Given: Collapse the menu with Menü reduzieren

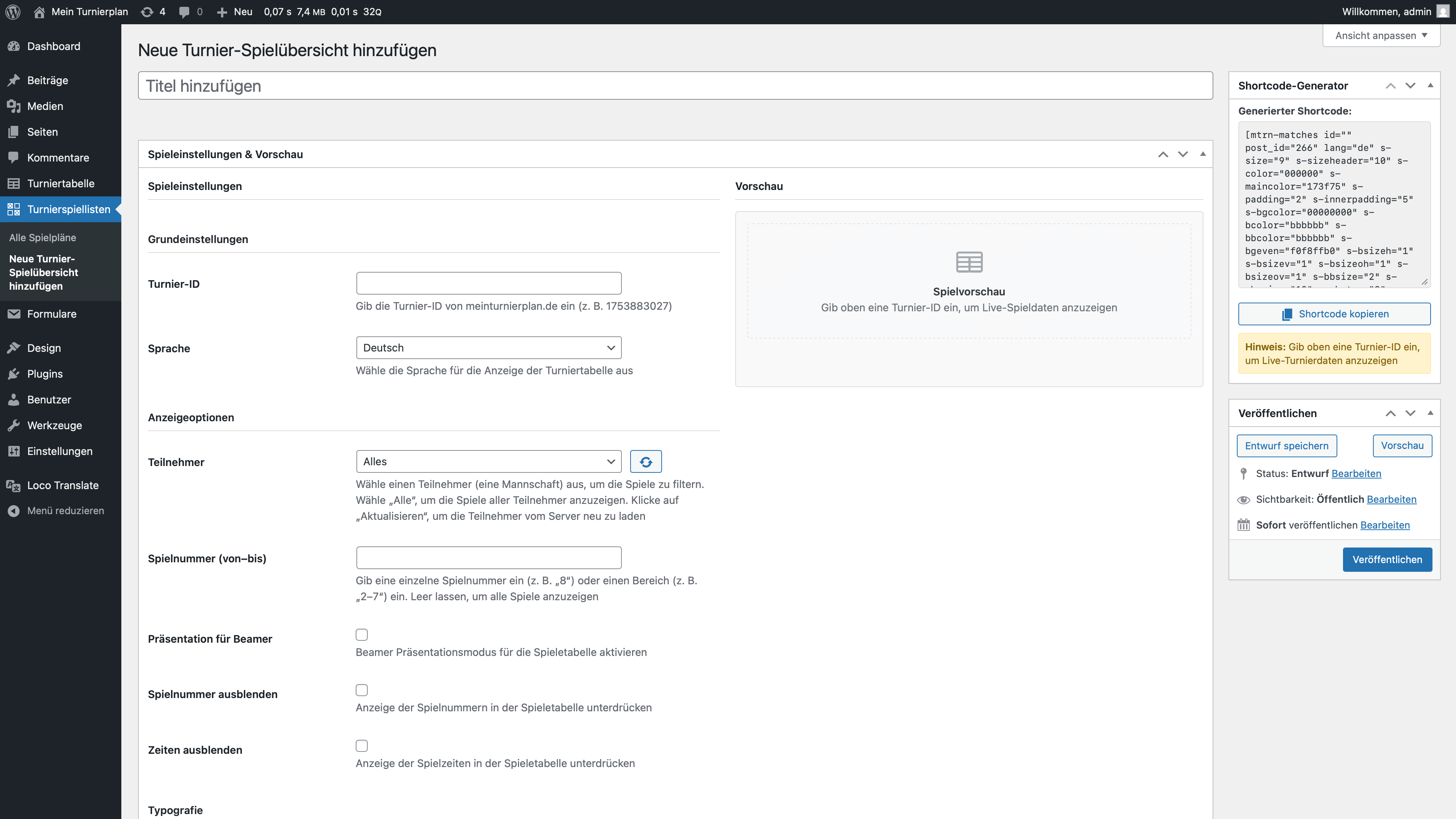Looking at the screenshot, I should pos(65,510).
